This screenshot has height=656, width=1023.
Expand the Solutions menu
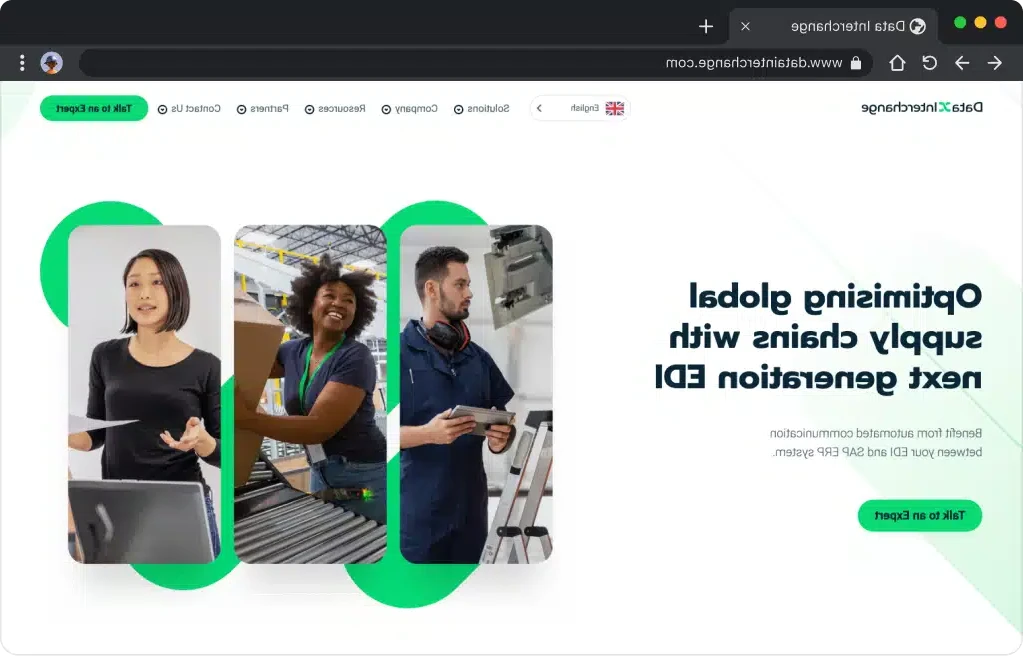[481, 108]
